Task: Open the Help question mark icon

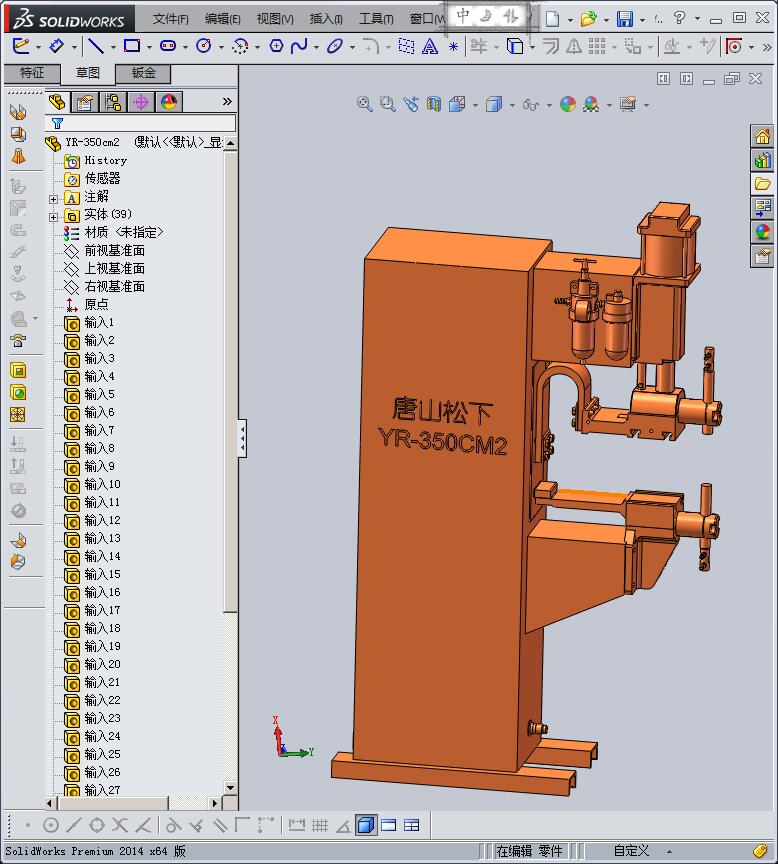Action: click(x=679, y=18)
